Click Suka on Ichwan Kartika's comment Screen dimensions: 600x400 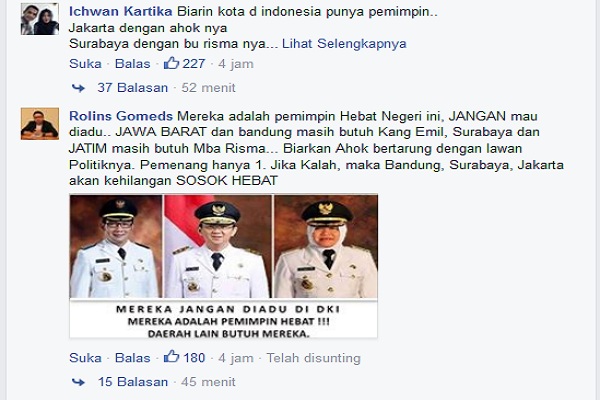tap(85, 64)
